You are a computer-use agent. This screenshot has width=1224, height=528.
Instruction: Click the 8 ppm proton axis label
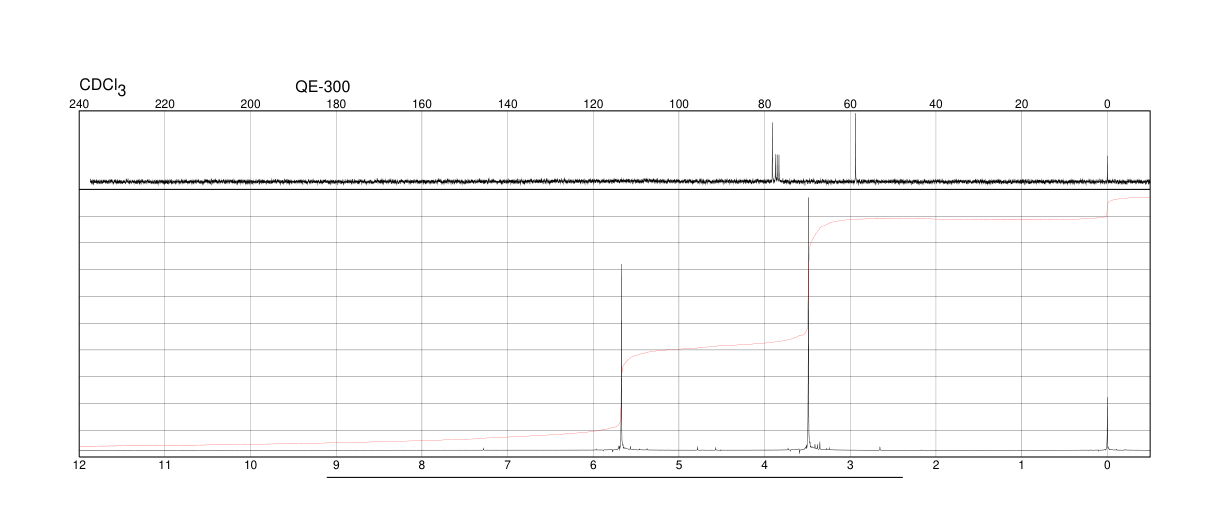pyautogui.click(x=422, y=466)
